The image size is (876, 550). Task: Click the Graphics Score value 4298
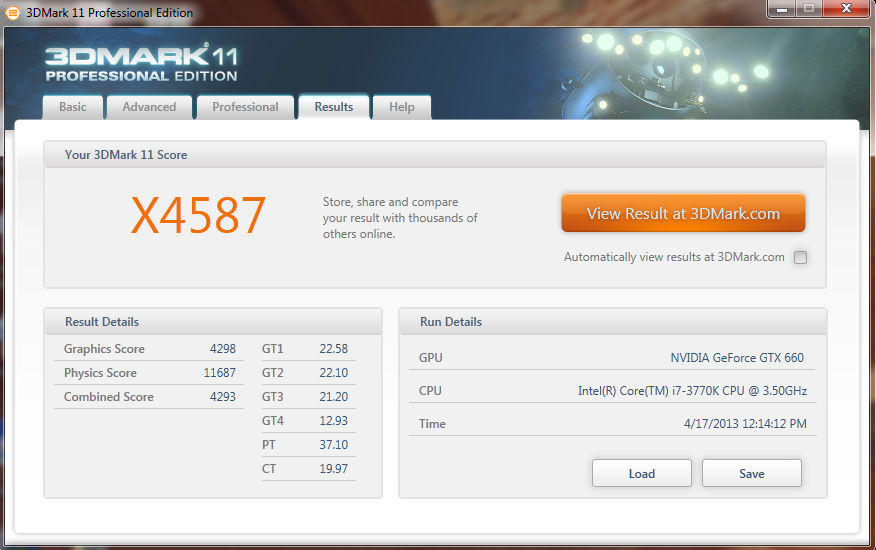223,349
